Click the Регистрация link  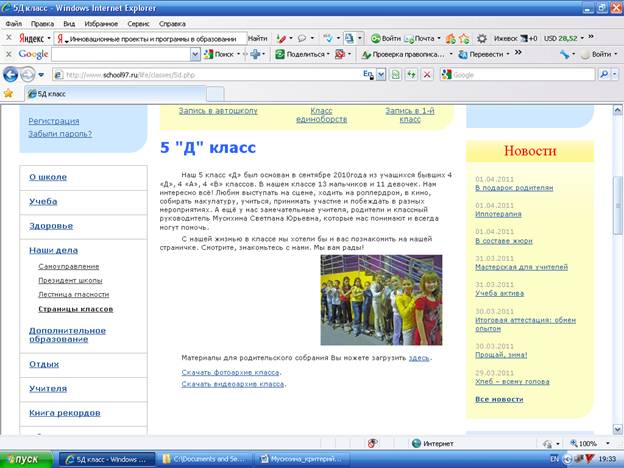click(54, 120)
